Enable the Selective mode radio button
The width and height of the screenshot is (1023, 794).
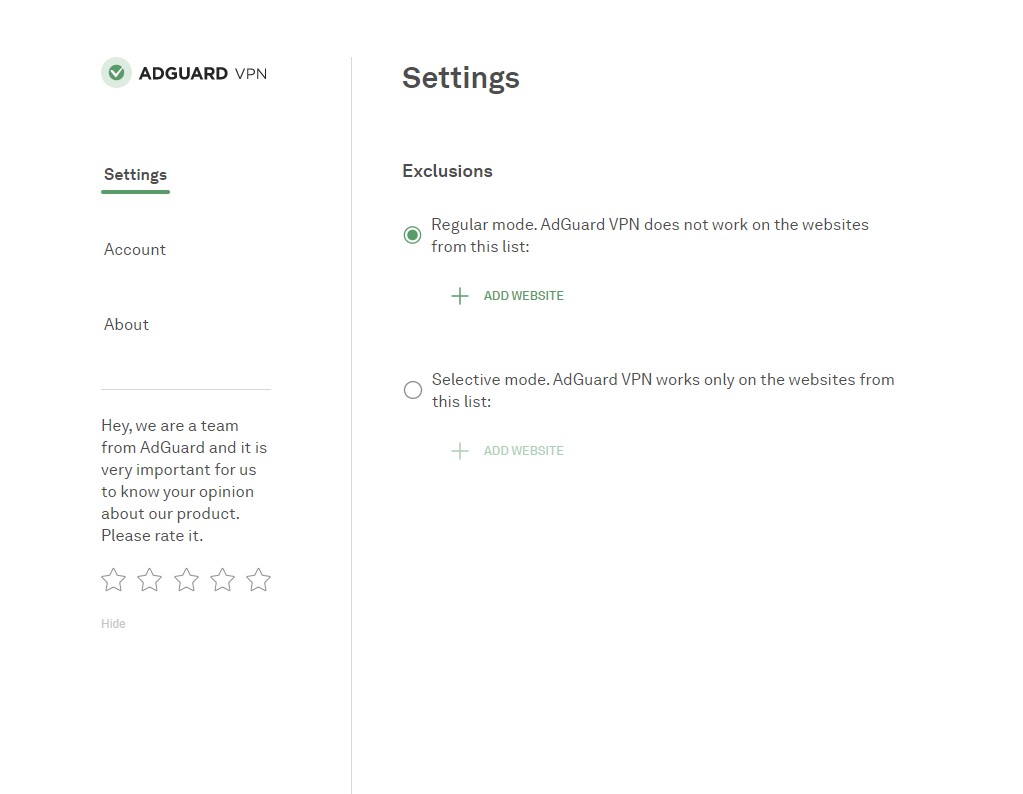(412, 390)
